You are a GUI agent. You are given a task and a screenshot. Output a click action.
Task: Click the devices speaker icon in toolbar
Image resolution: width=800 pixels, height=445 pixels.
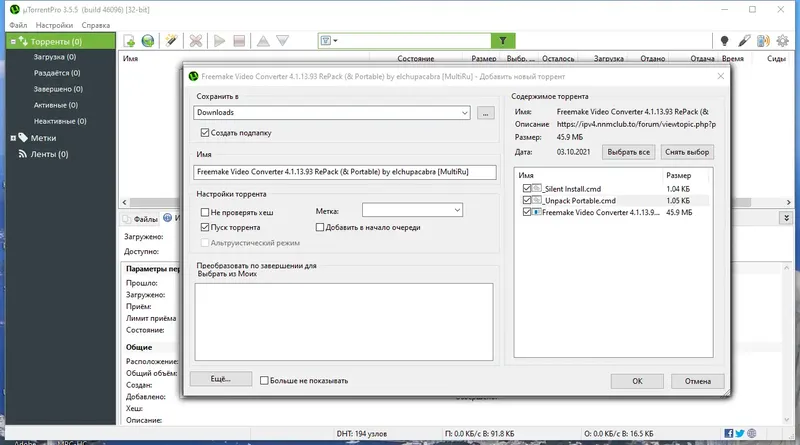(x=763, y=41)
